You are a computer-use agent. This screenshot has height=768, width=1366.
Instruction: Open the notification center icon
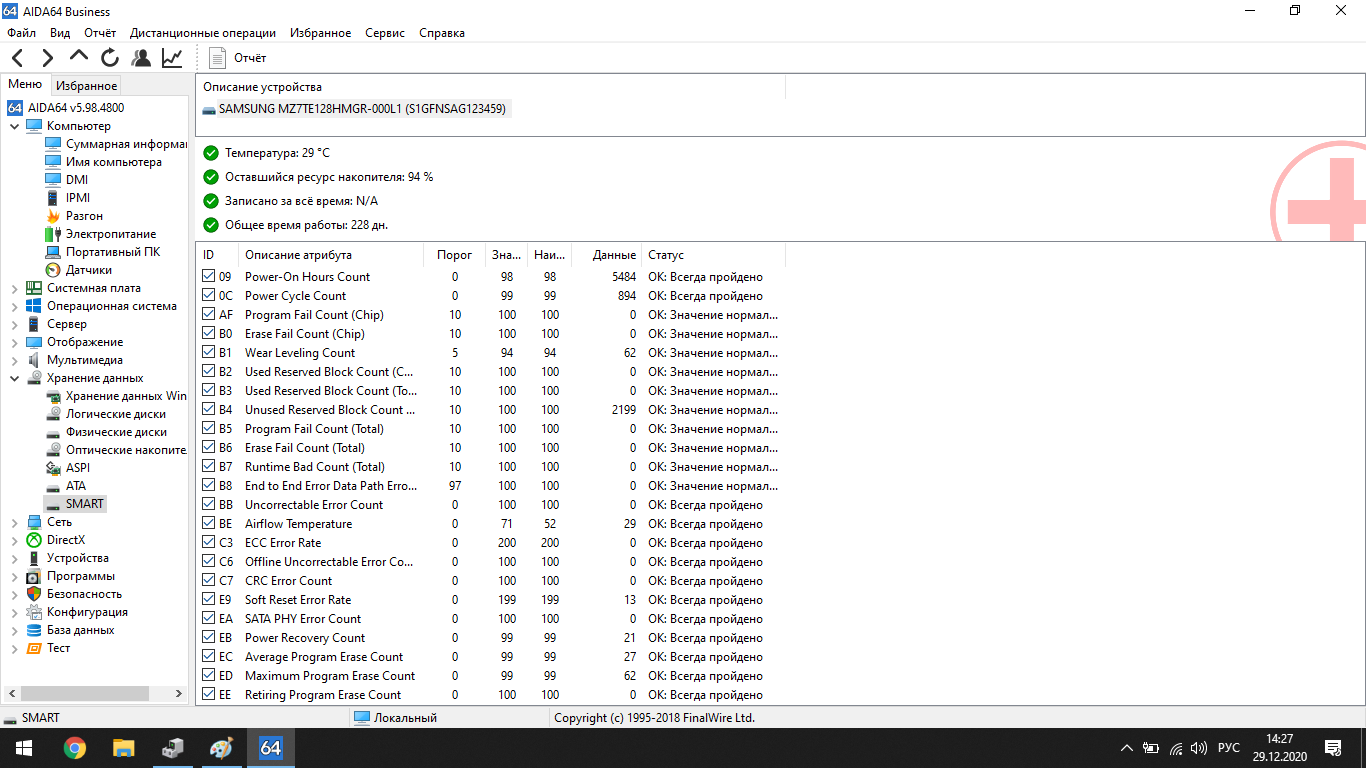point(1333,748)
